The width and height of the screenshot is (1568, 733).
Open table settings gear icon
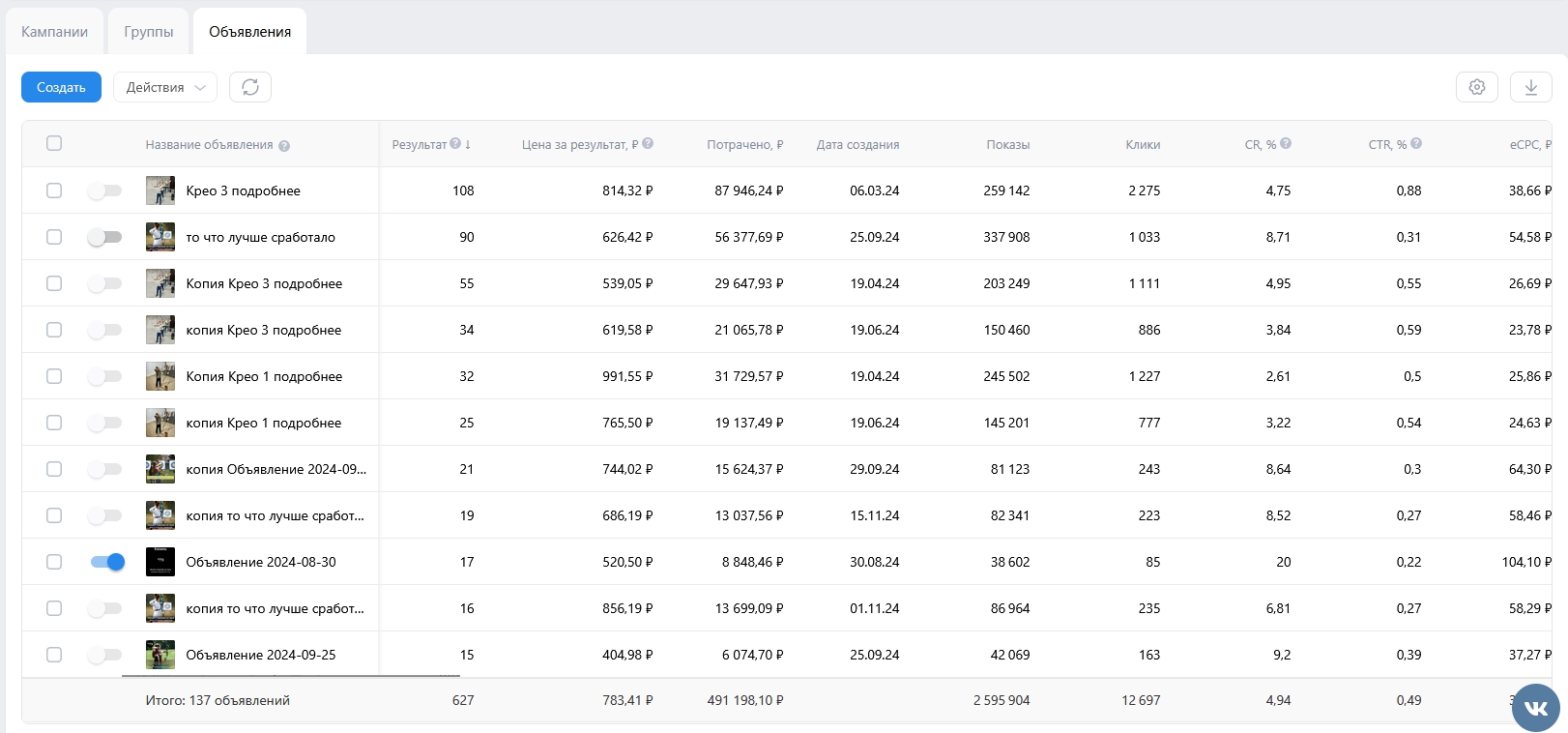(x=1476, y=87)
